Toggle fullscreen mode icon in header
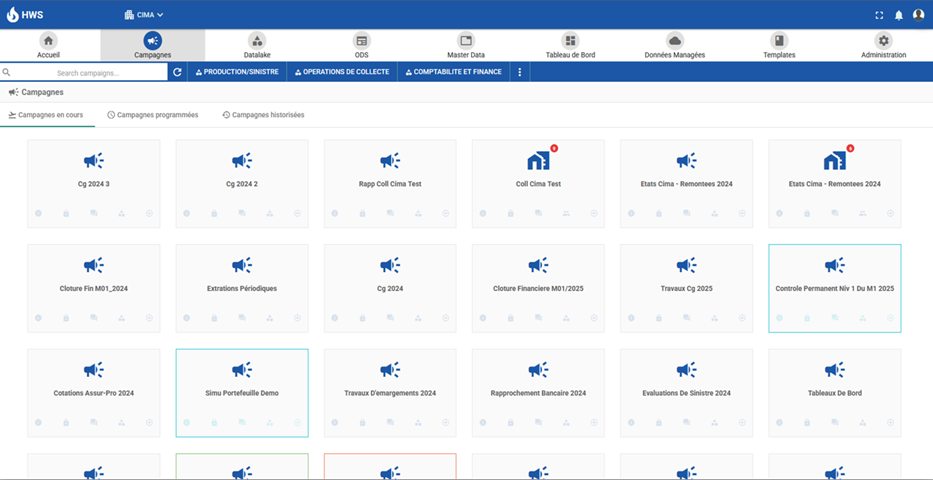Image resolution: width=933 pixels, height=480 pixels. click(x=879, y=15)
